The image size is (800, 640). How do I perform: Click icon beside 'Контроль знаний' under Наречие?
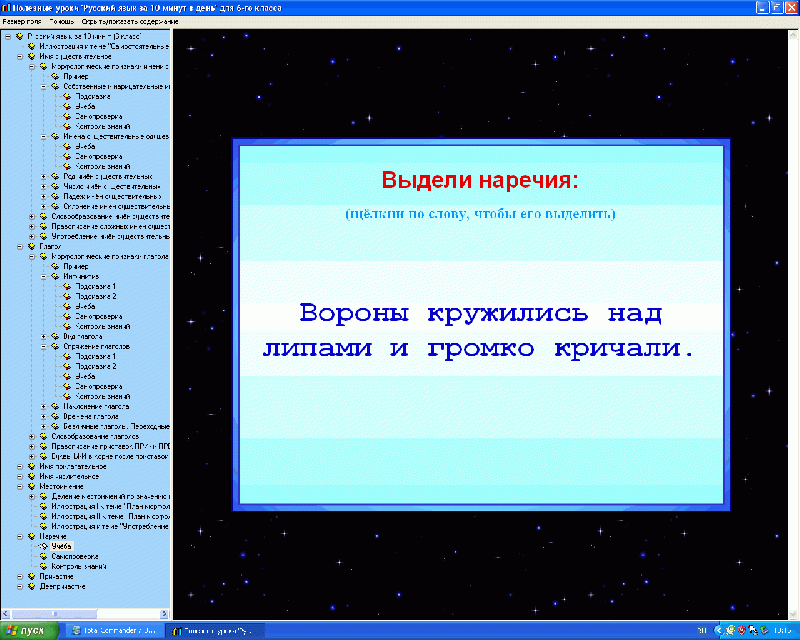tap(43, 567)
